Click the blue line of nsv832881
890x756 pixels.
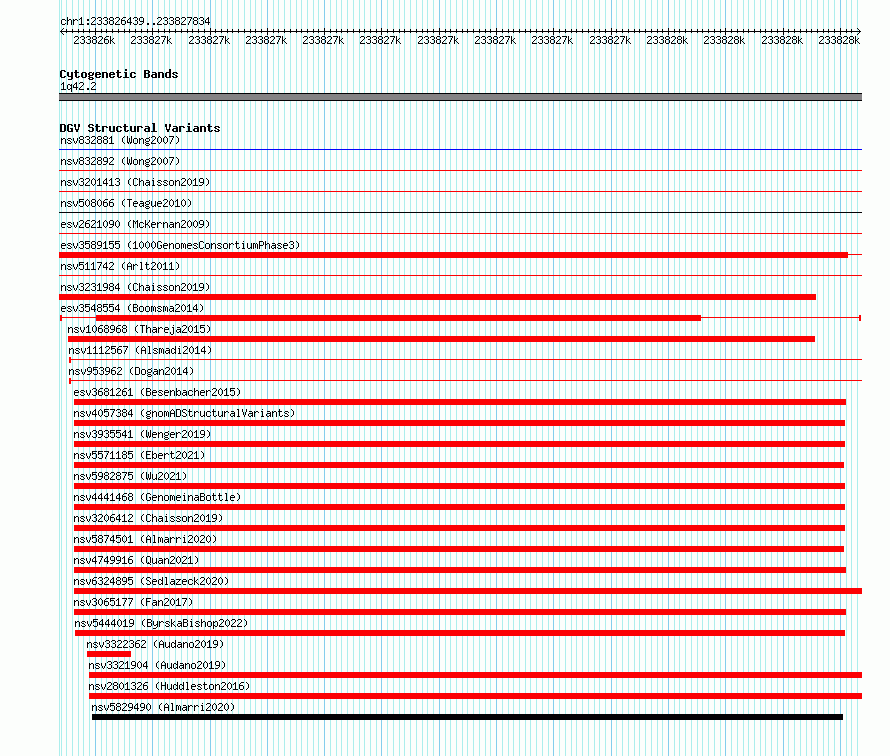(460, 149)
